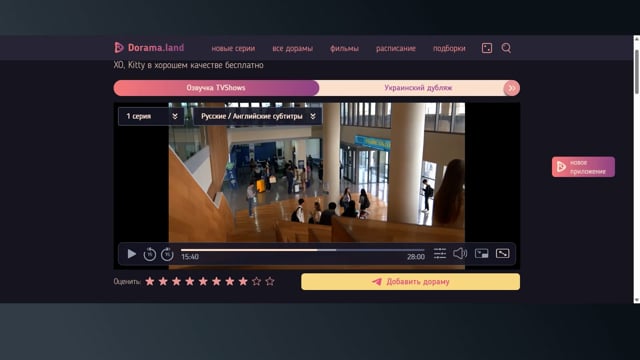
Task: Open расписание page
Action: (396, 49)
